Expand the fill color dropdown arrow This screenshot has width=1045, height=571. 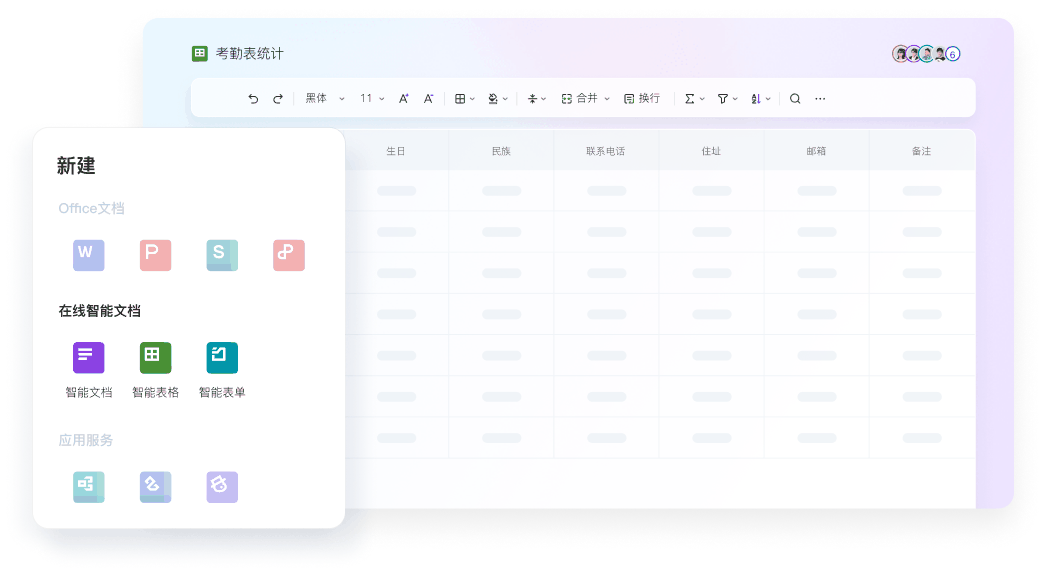[505, 99]
